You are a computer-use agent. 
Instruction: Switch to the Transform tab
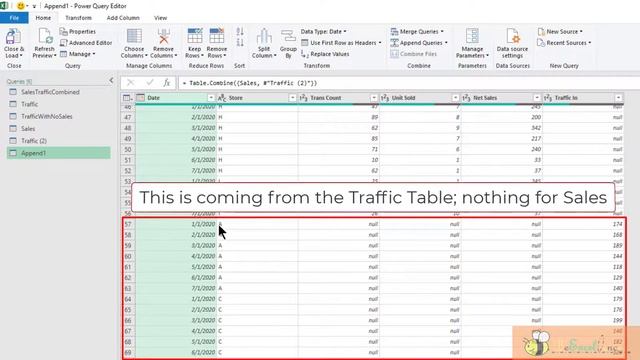[78, 18]
